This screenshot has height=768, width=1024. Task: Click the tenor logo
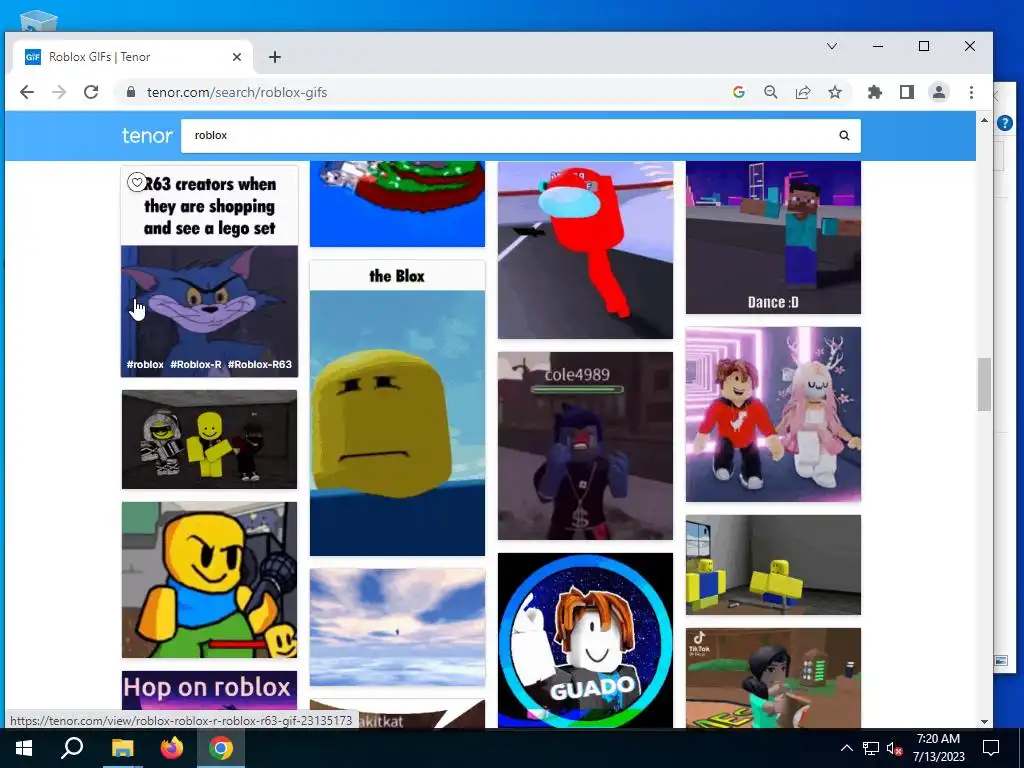[147, 135]
